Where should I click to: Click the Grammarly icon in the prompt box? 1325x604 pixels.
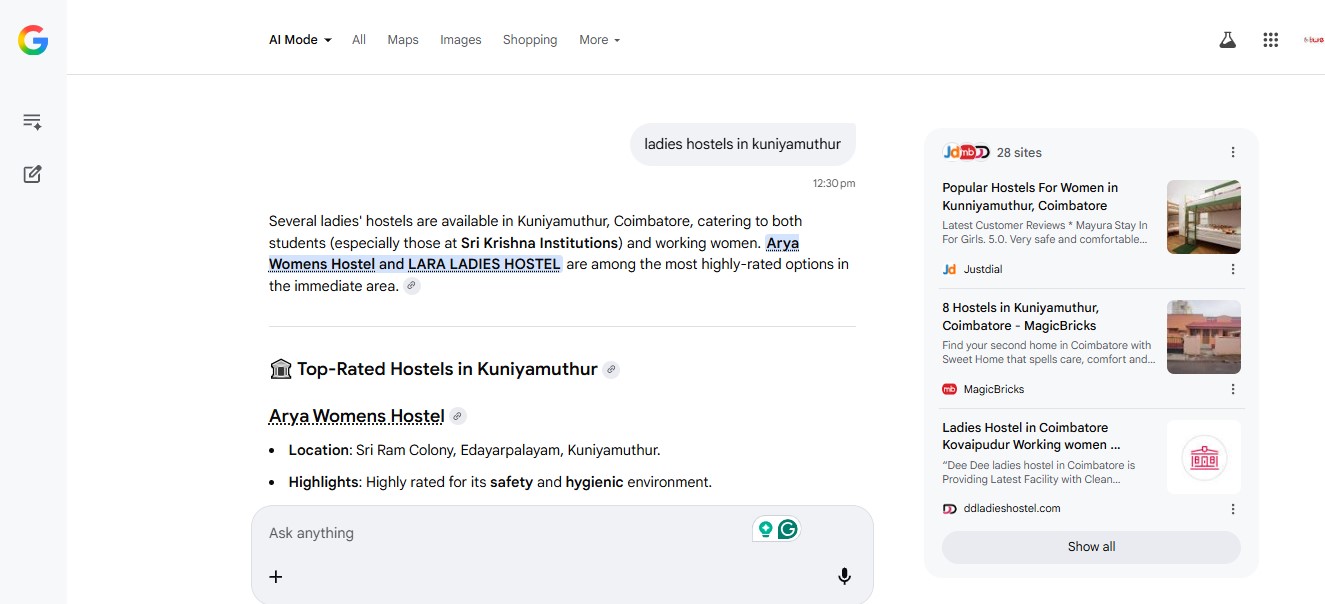[x=788, y=529]
